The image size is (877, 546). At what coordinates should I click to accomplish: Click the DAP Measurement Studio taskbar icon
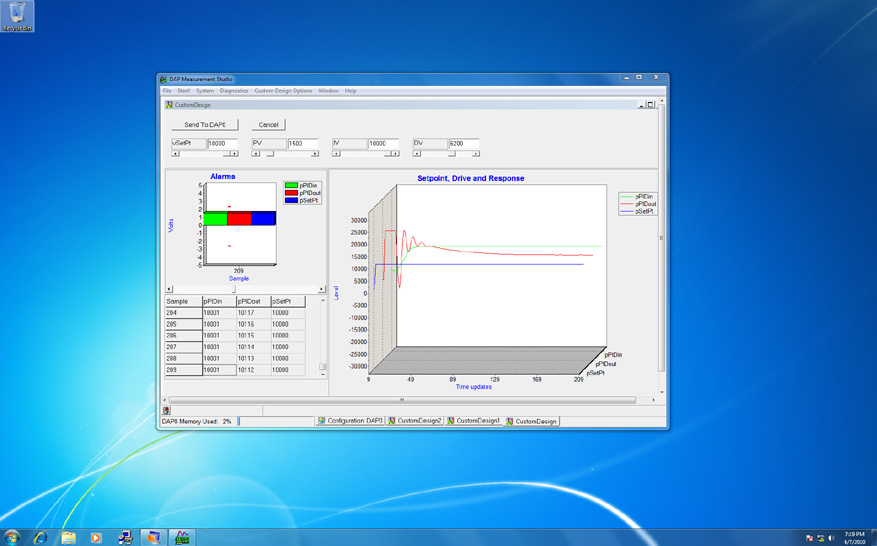(x=182, y=538)
